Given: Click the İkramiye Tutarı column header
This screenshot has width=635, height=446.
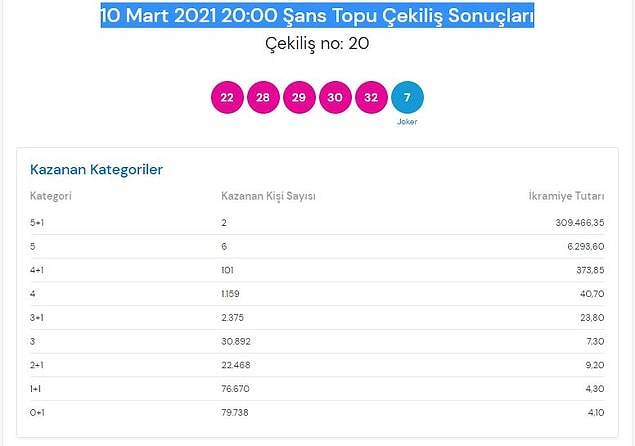Looking at the screenshot, I should click(566, 196).
